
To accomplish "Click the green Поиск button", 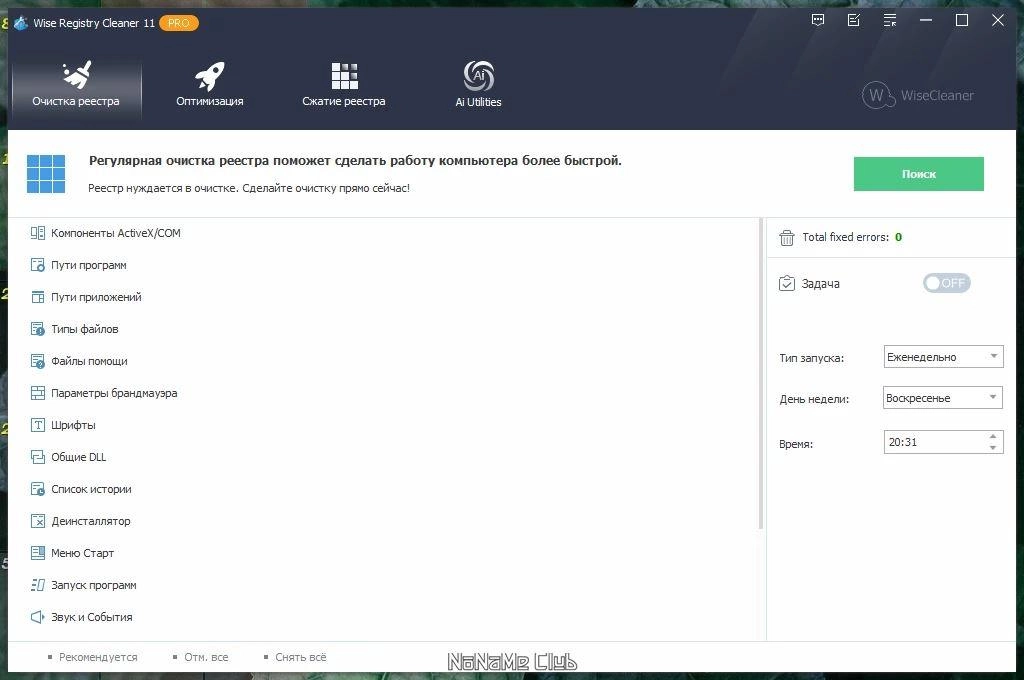I will [918, 174].
